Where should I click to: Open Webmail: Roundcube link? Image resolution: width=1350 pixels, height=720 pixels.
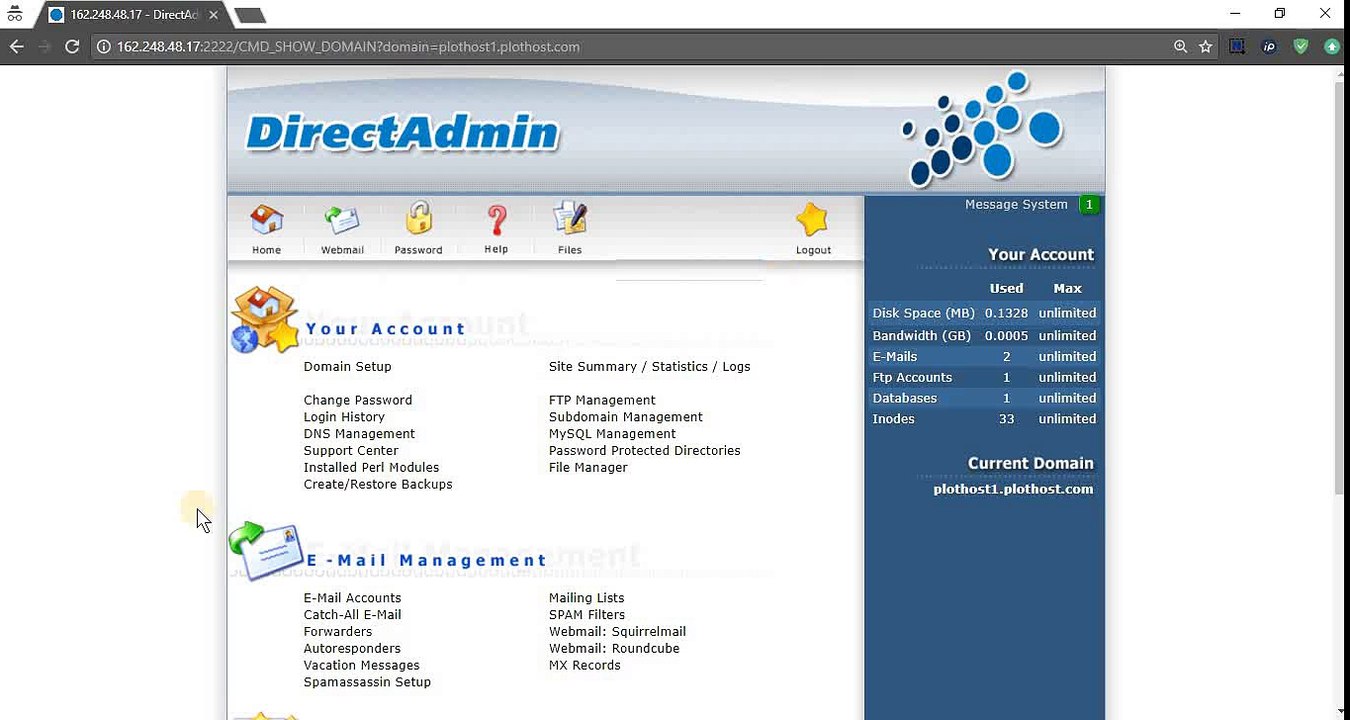pyautogui.click(x=614, y=649)
